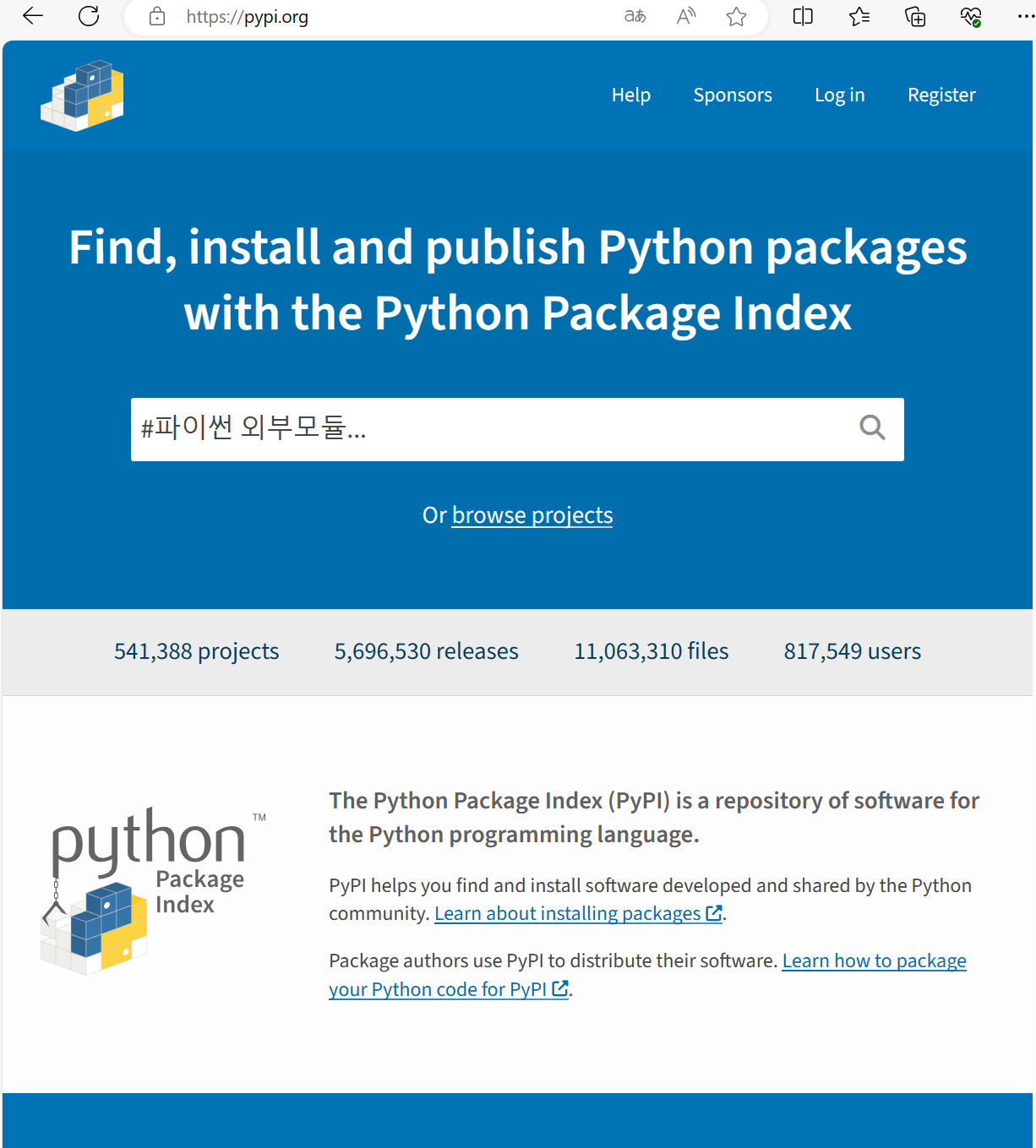View site info via the lock icon
This screenshot has height=1148, width=1036.
point(157,16)
